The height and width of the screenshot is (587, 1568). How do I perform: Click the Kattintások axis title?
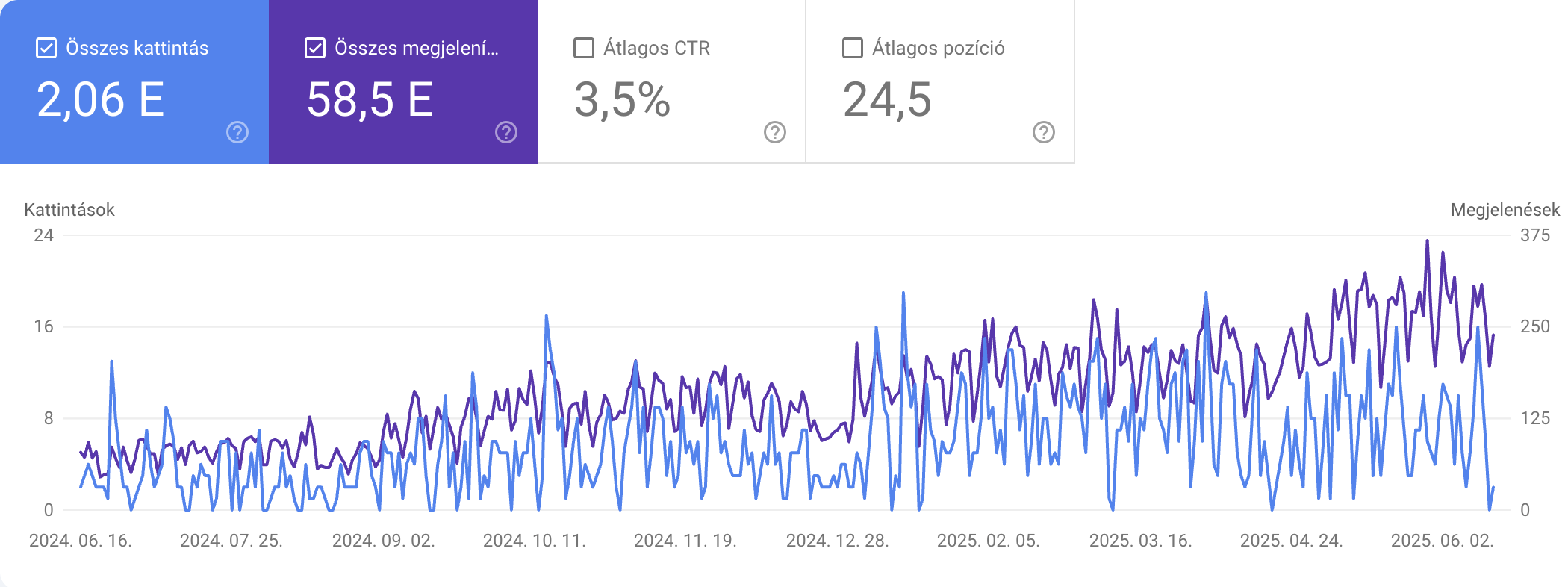click(x=69, y=210)
